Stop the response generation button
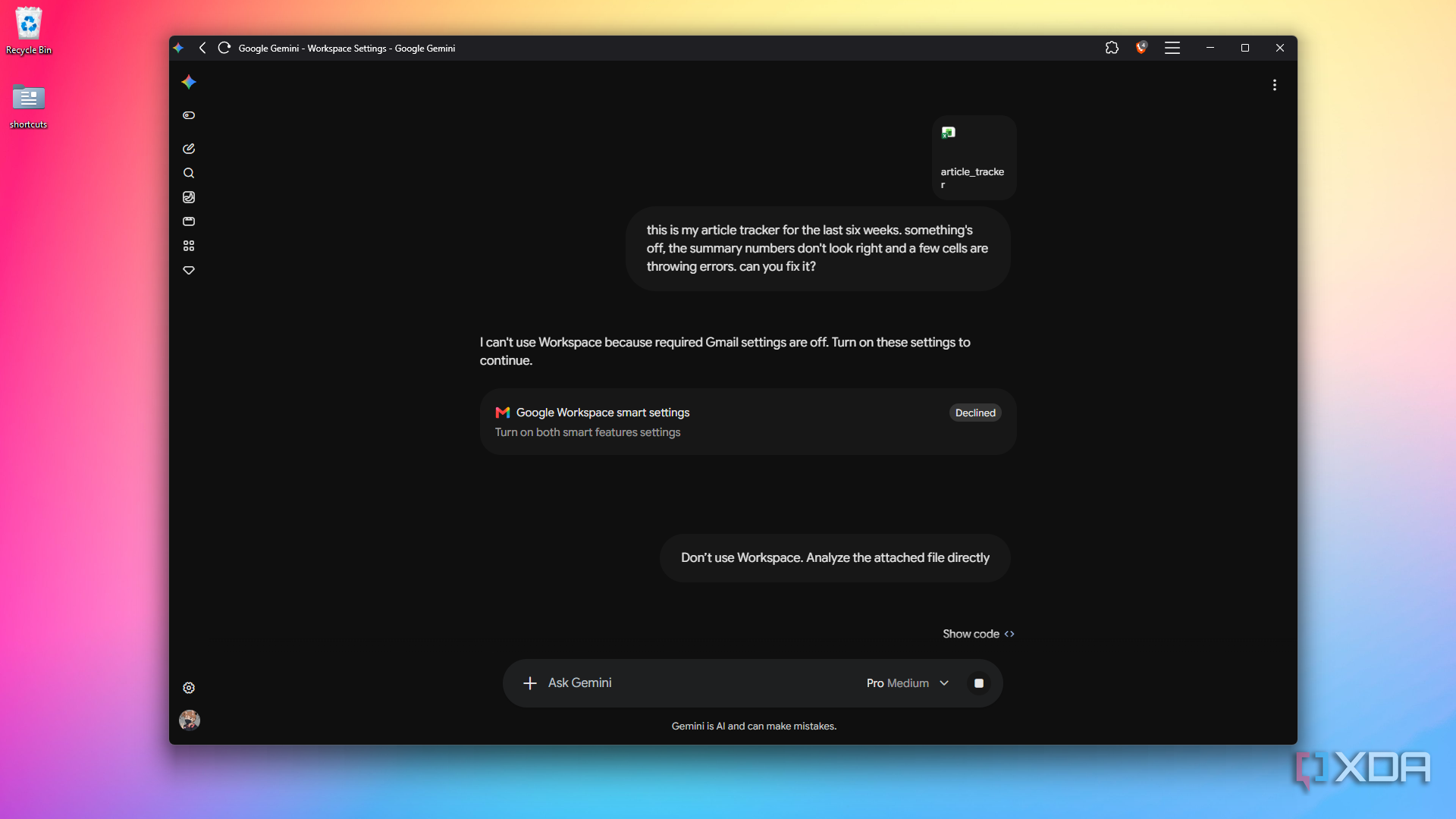This screenshot has height=819, width=1456. [979, 683]
